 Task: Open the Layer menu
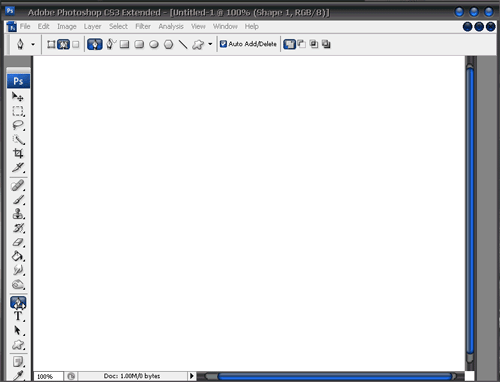click(x=92, y=26)
